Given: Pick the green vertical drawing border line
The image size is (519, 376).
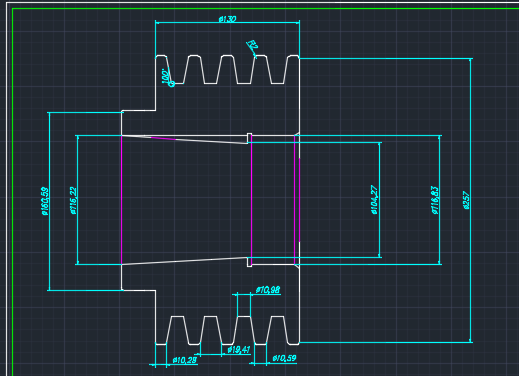Looking at the screenshot, I should pyautogui.click(x=13, y=192).
